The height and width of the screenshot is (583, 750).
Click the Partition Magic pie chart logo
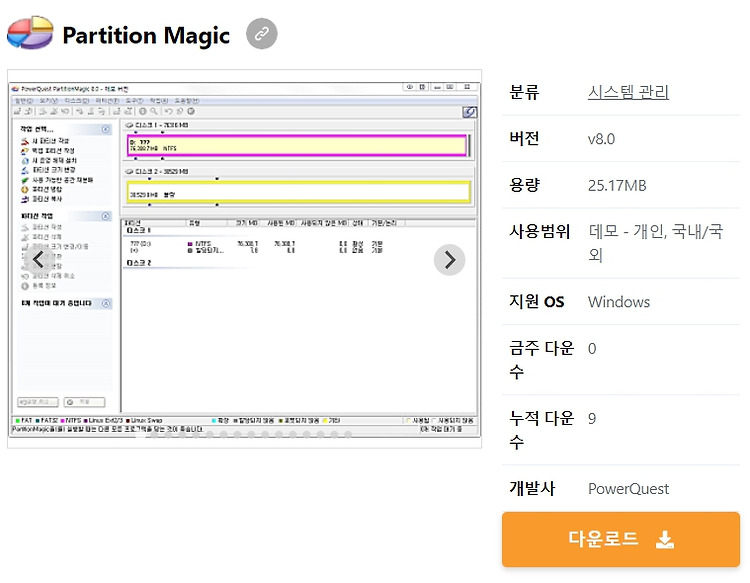pyautogui.click(x=30, y=33)
